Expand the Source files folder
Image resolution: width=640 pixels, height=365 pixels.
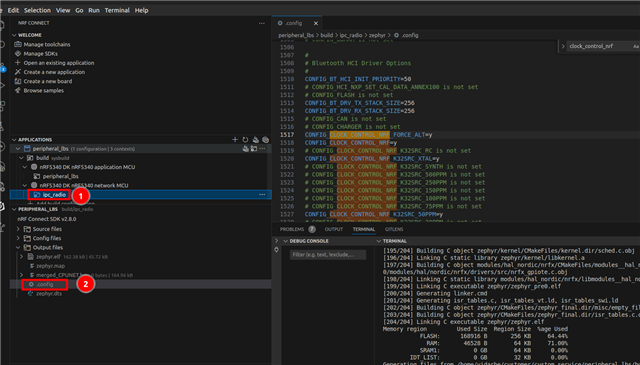tap(18, 229)
